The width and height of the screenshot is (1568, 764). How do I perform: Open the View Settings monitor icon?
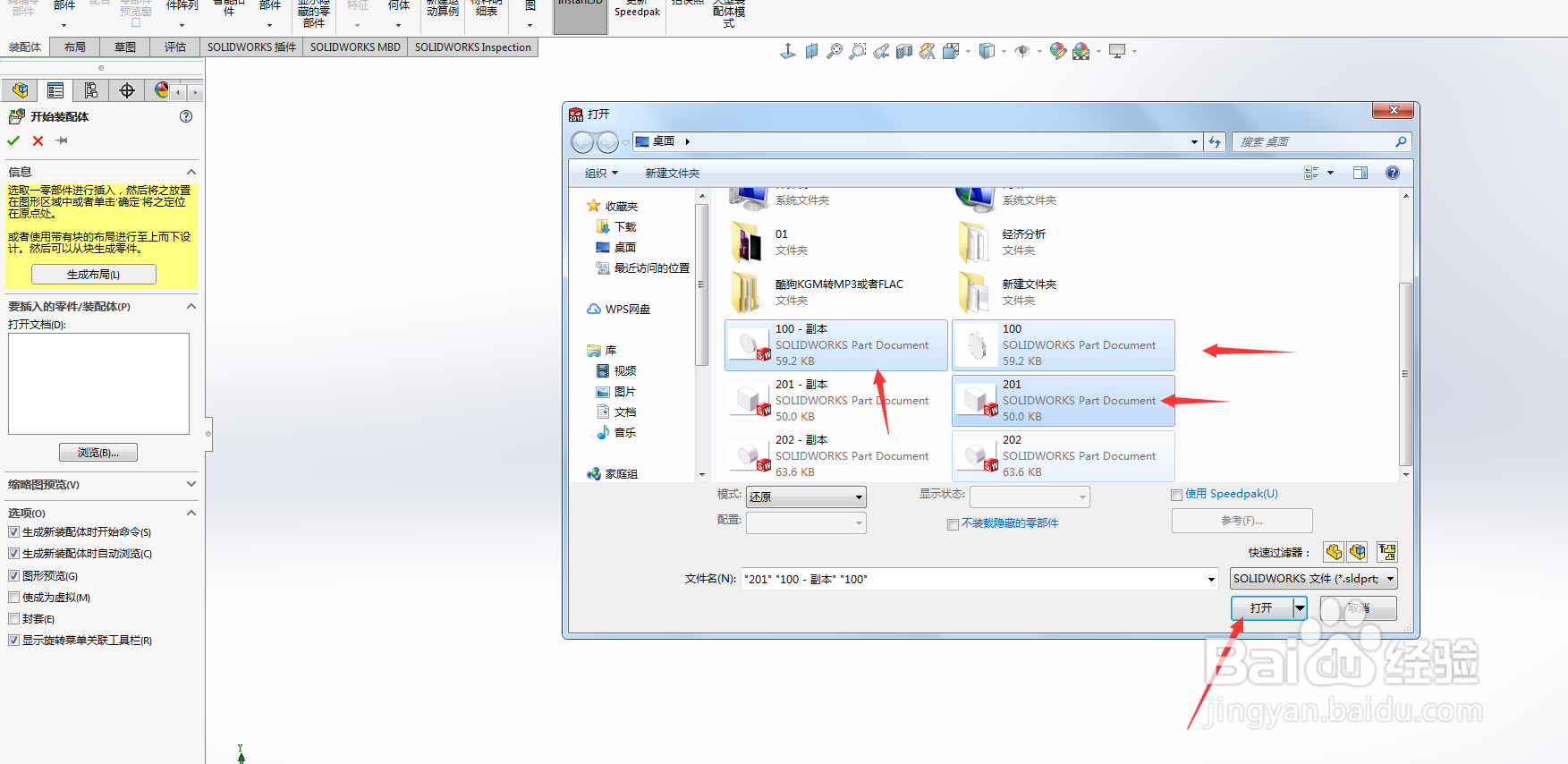[x=1117, y=52]
